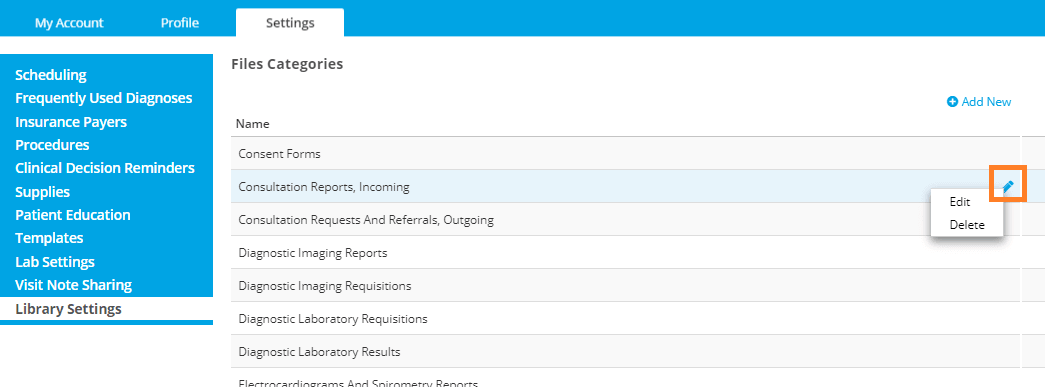Switch to the Profile tab
Image resolution: width=1045 pixels, height=387 pixels.
point(180,23)
